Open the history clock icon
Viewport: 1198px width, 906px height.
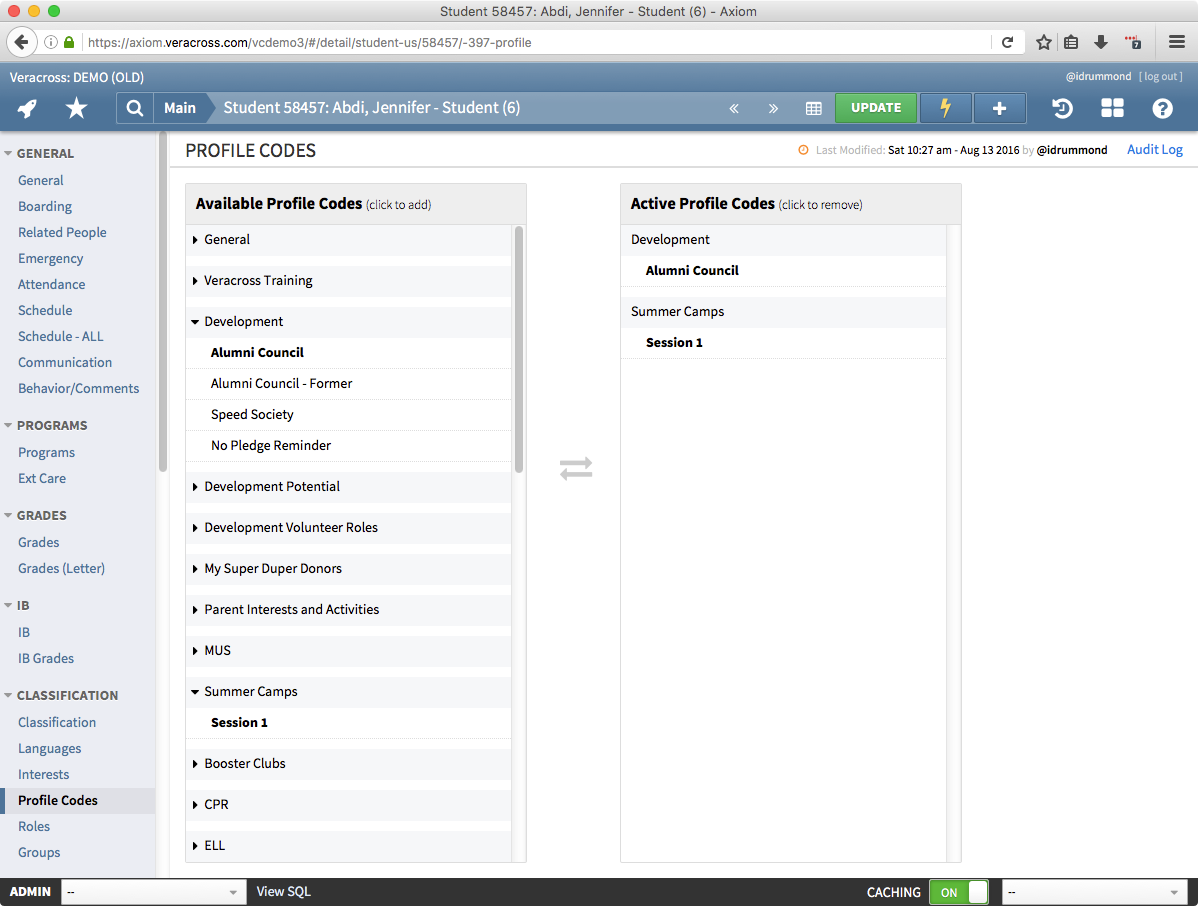[1063, 108]
